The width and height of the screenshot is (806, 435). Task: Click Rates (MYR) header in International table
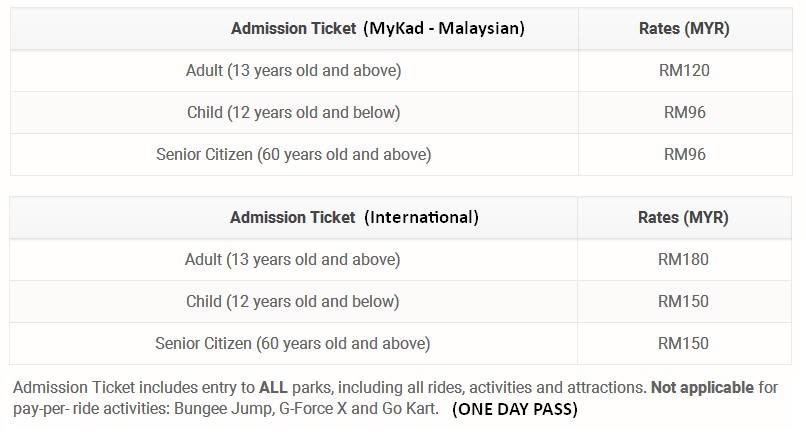click(x=683, y=218)
